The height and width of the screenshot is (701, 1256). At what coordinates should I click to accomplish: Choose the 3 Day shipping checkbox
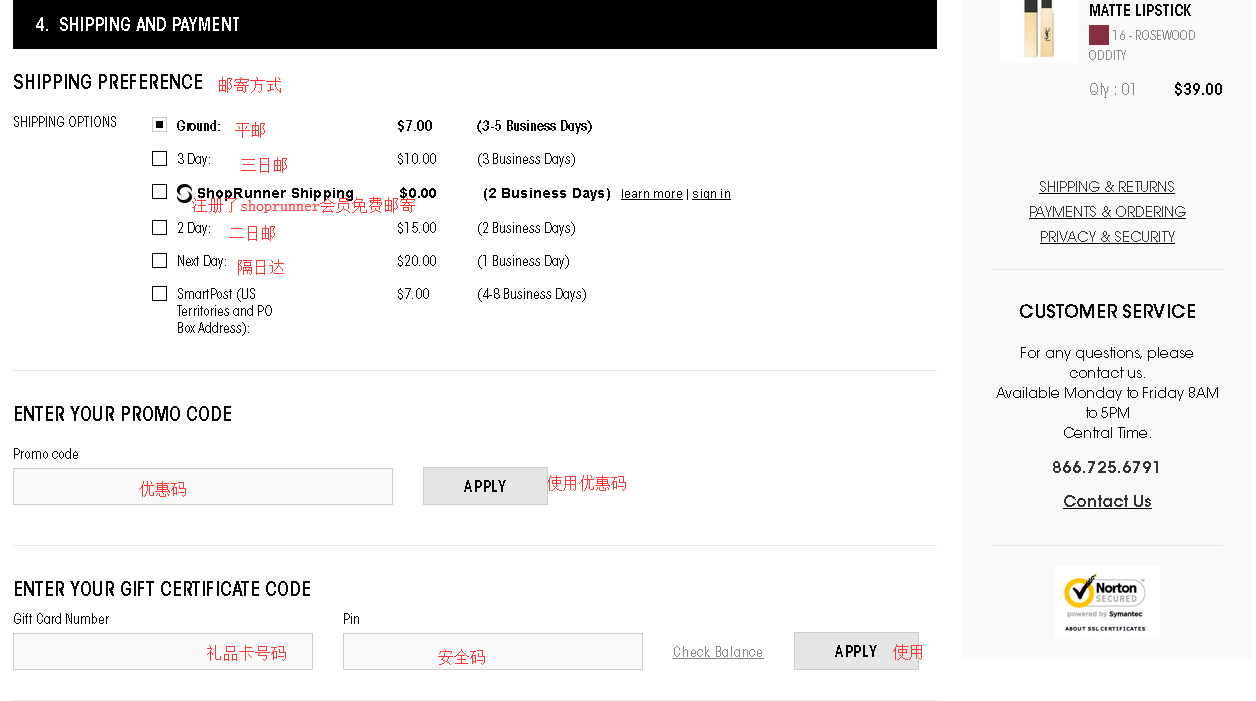159,158
